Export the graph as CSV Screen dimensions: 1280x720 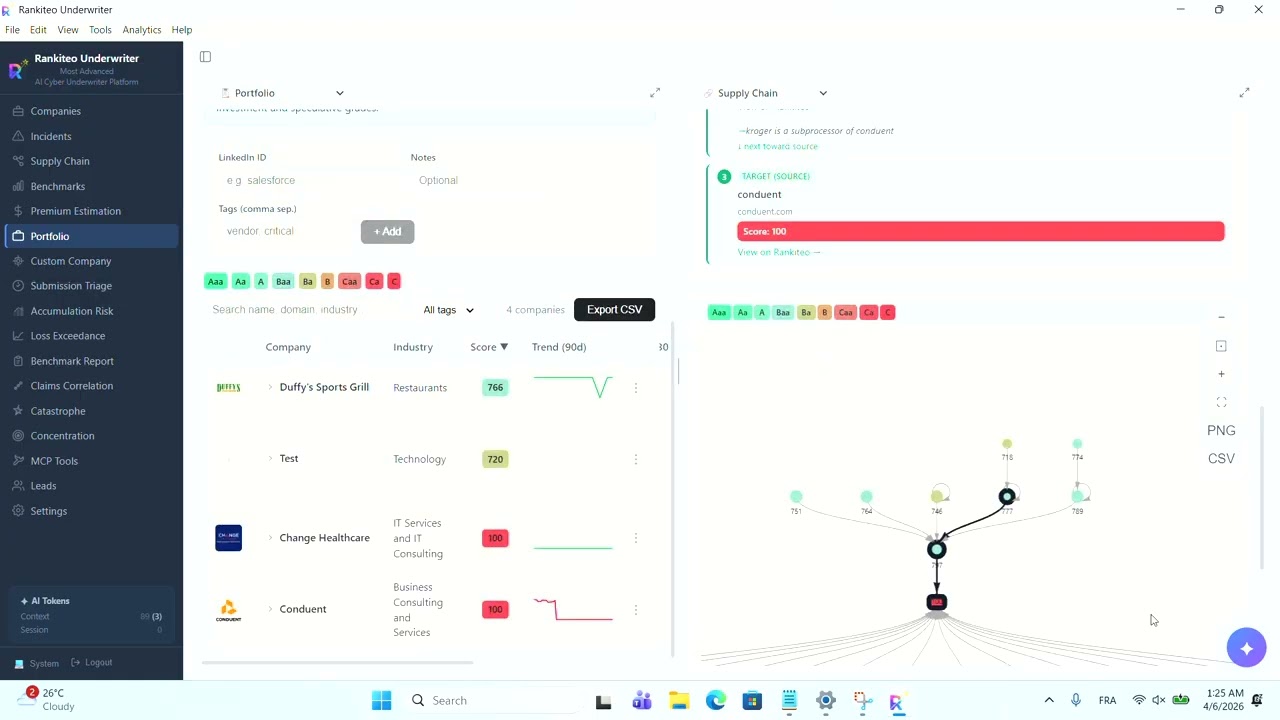[x=1221, y=459]
